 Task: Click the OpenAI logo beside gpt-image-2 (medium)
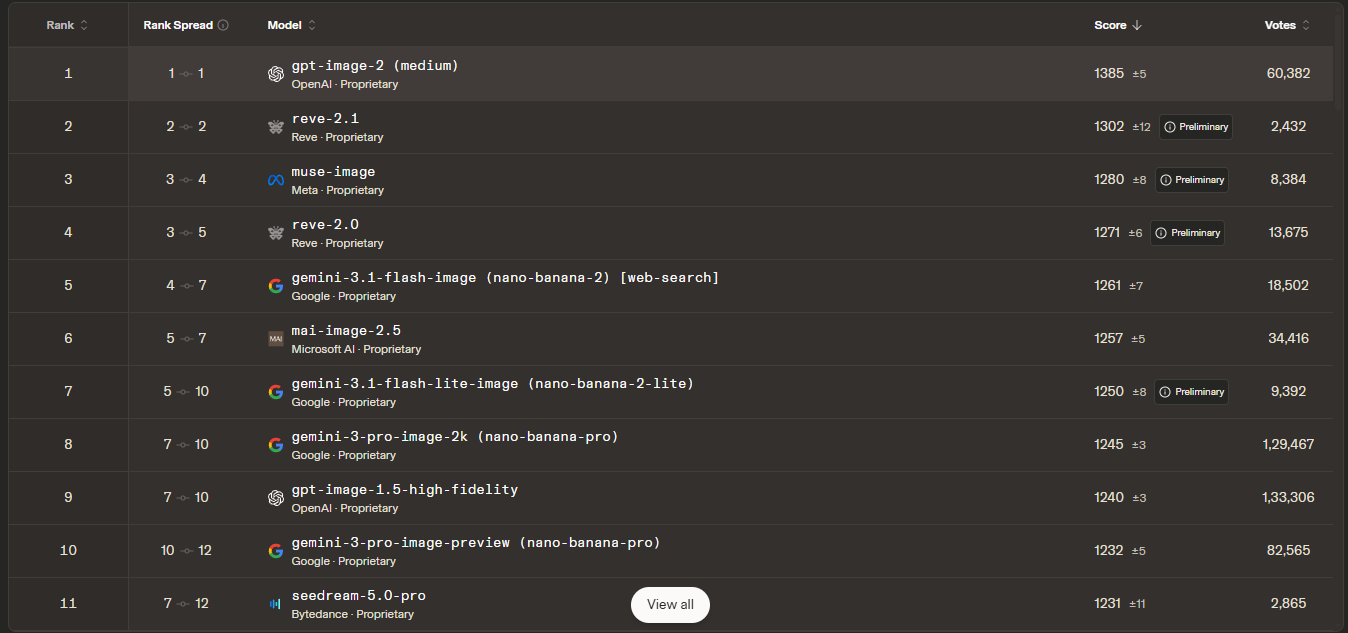(x=276, y=74)
